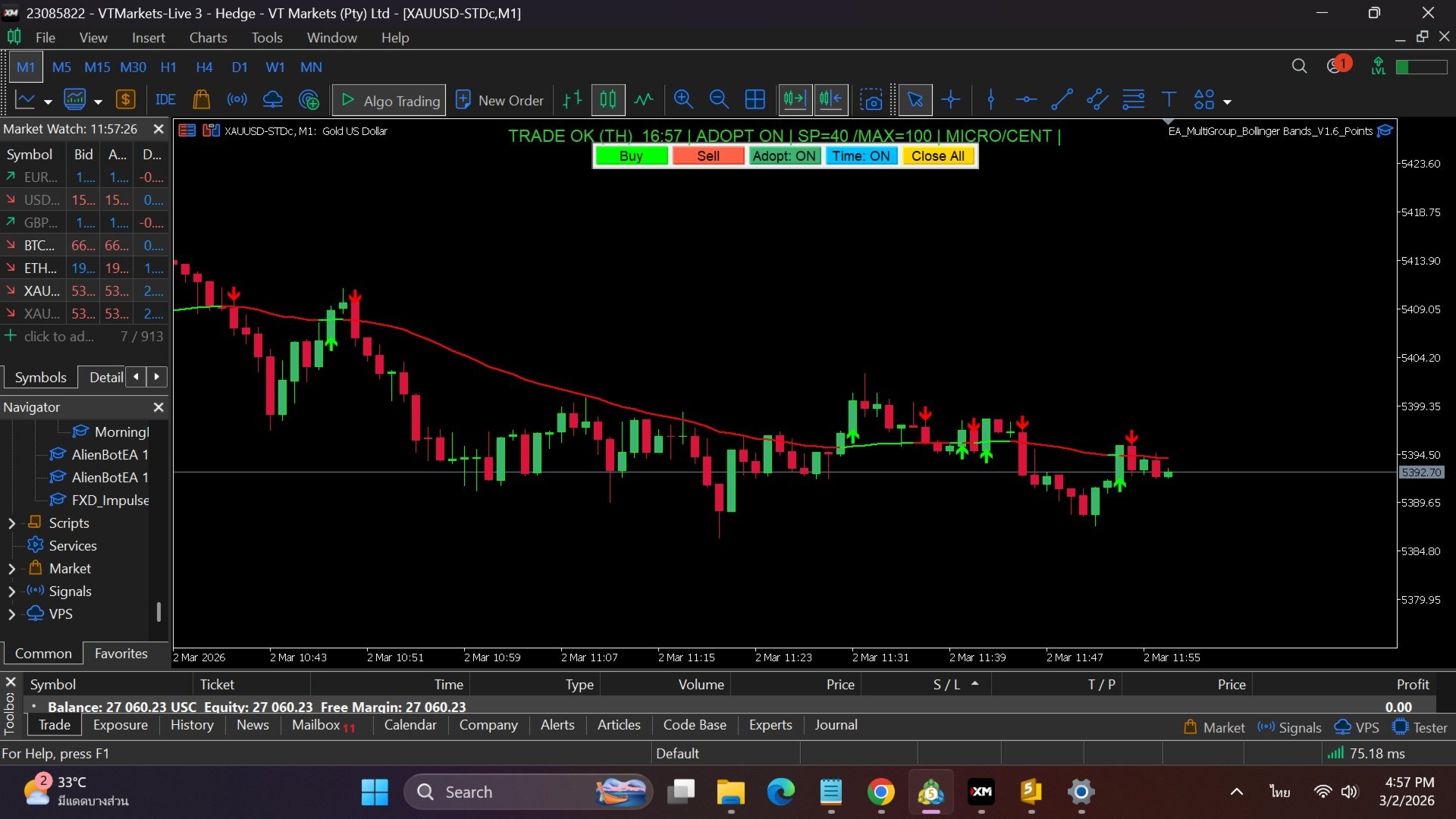Screen dimensions: 1456x819
Task: Select the text label tool
Action: [x=1169, y=99]
